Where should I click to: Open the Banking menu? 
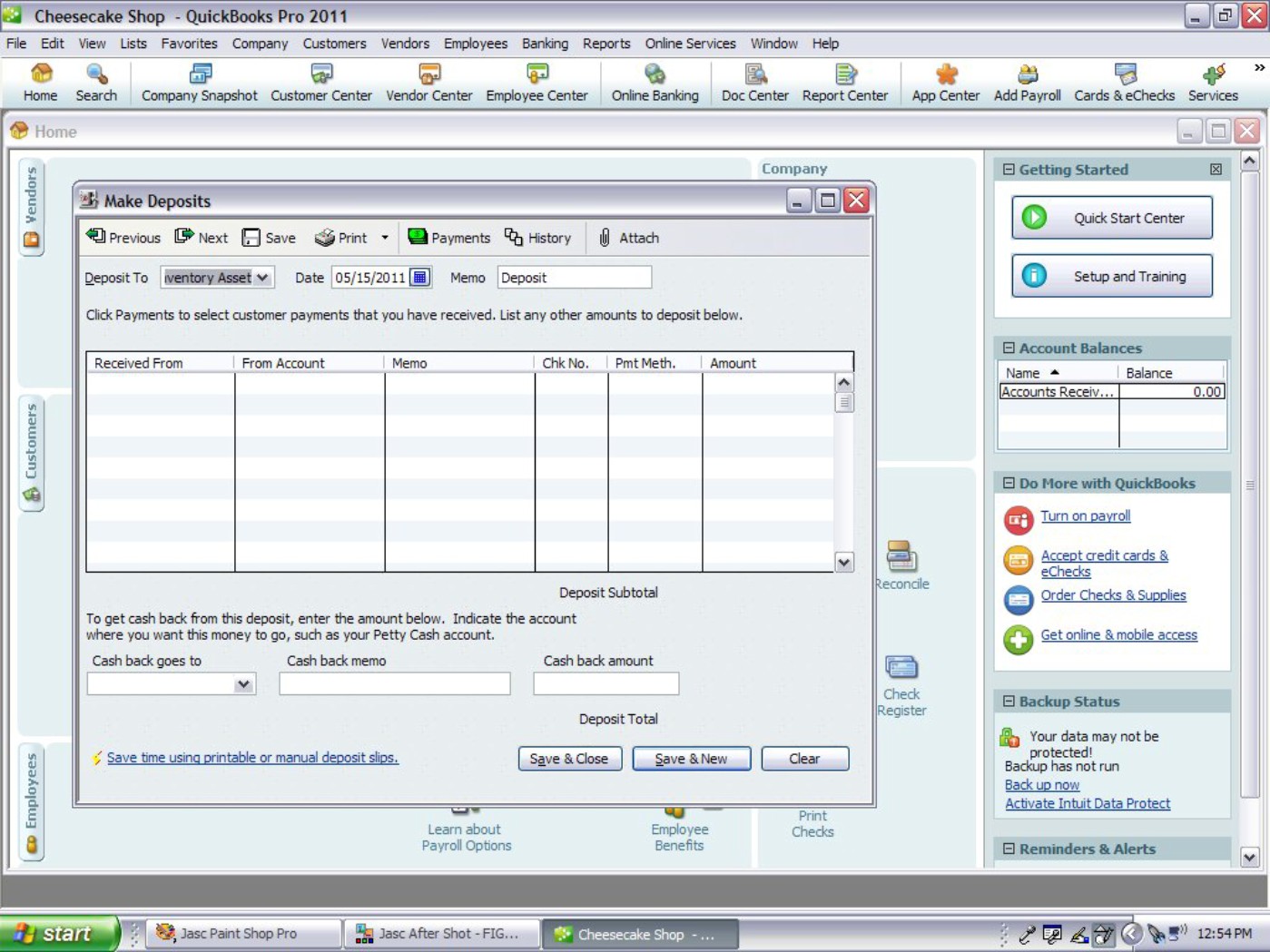[x=545, y=44]
